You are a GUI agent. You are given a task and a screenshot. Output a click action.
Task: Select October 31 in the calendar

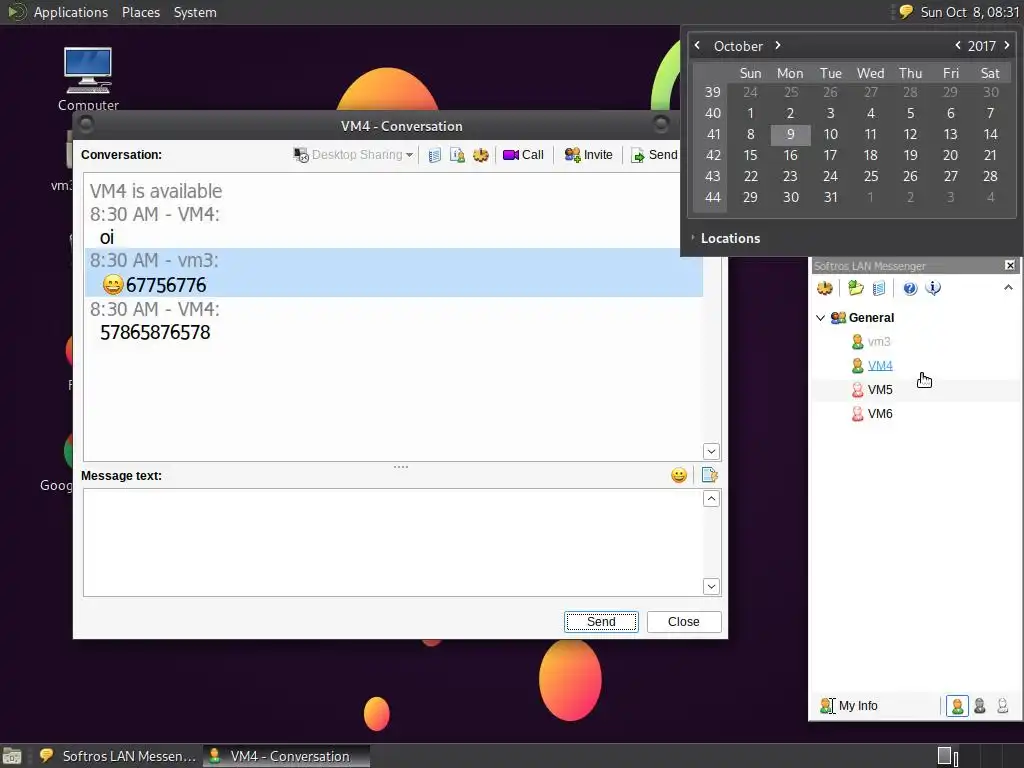point(830,197)
